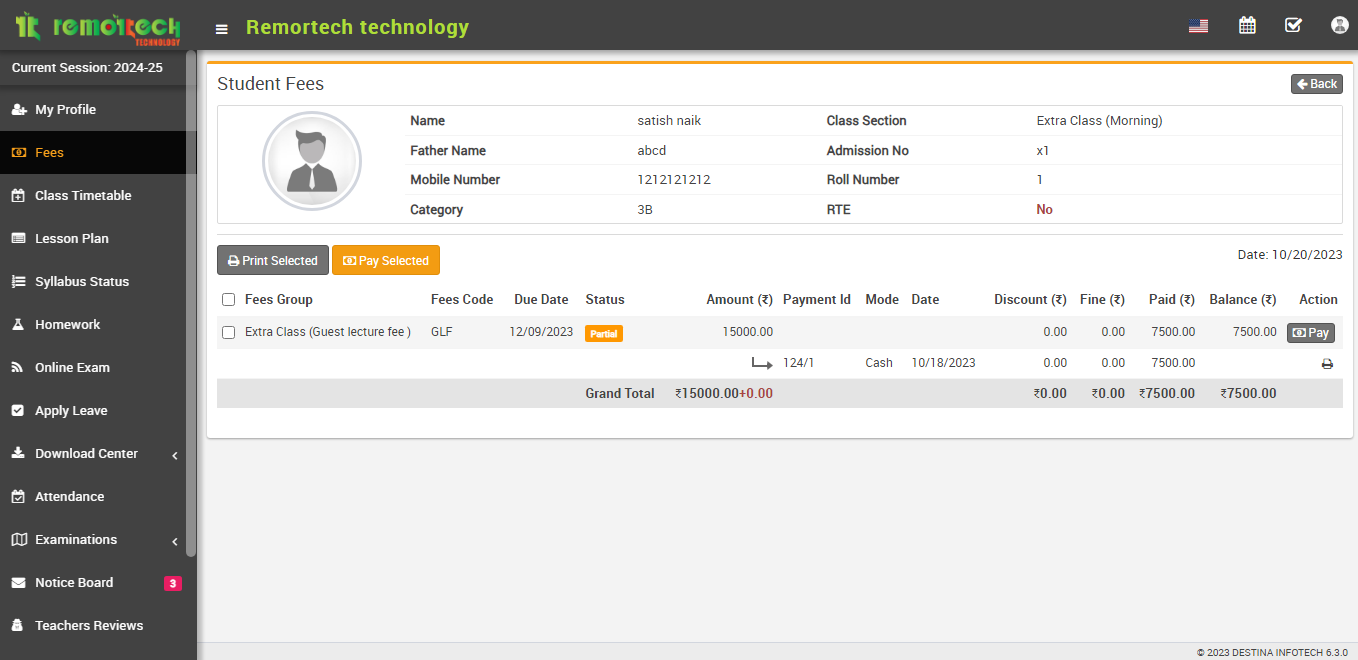1358x660 pixels.
Task: Check the Extra Class fees row checkbox
Action: (228, 331)
